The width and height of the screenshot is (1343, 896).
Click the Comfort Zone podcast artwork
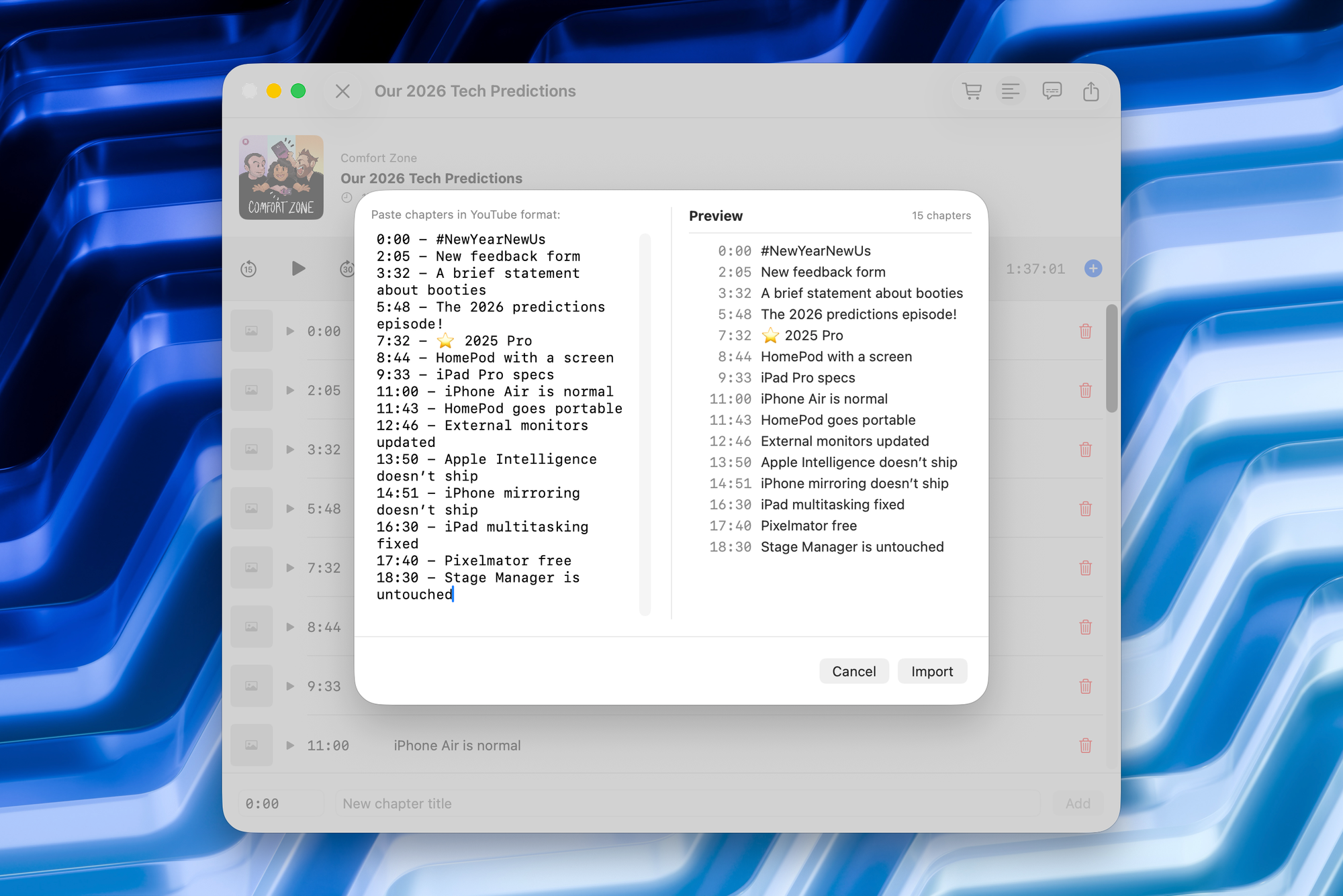point(281,178)
